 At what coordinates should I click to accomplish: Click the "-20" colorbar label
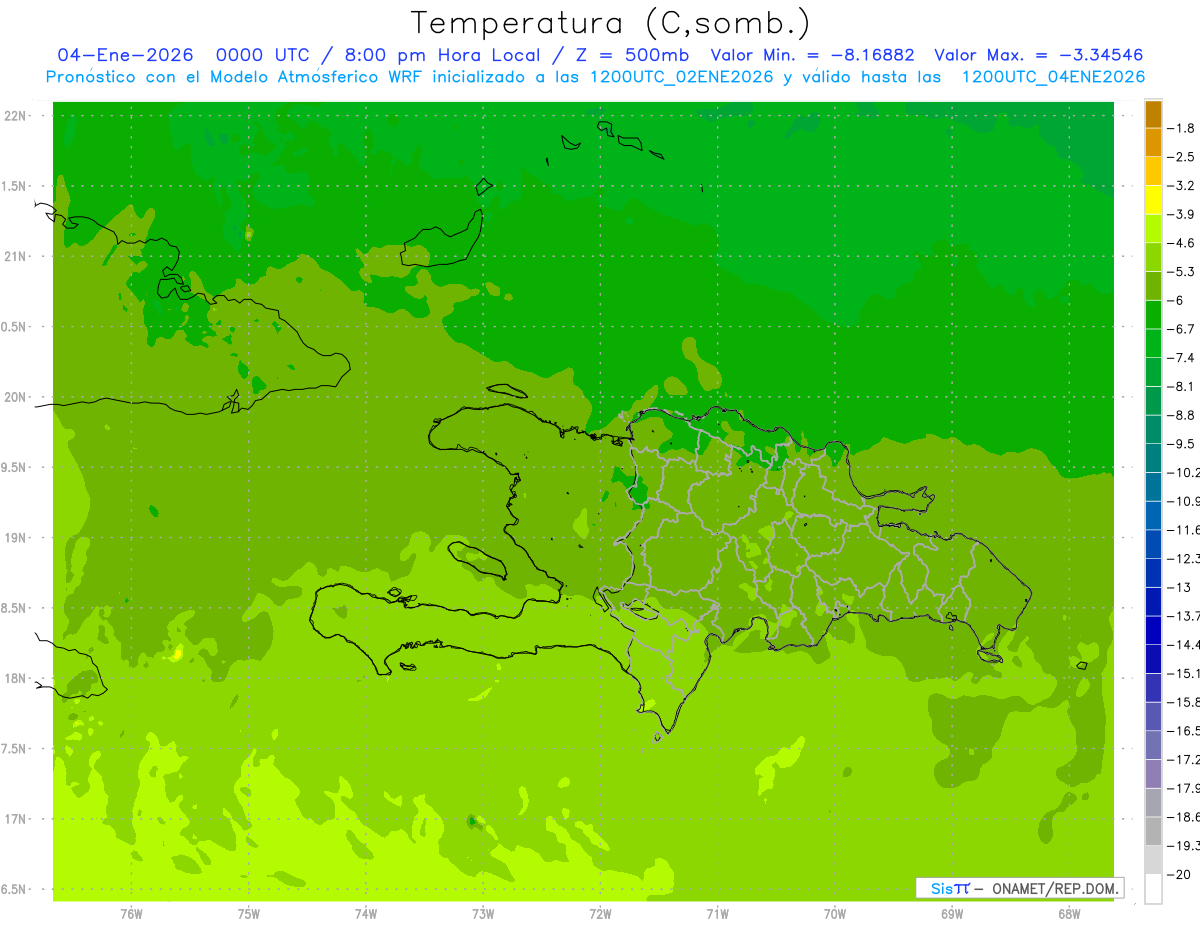pos(1180,874)
